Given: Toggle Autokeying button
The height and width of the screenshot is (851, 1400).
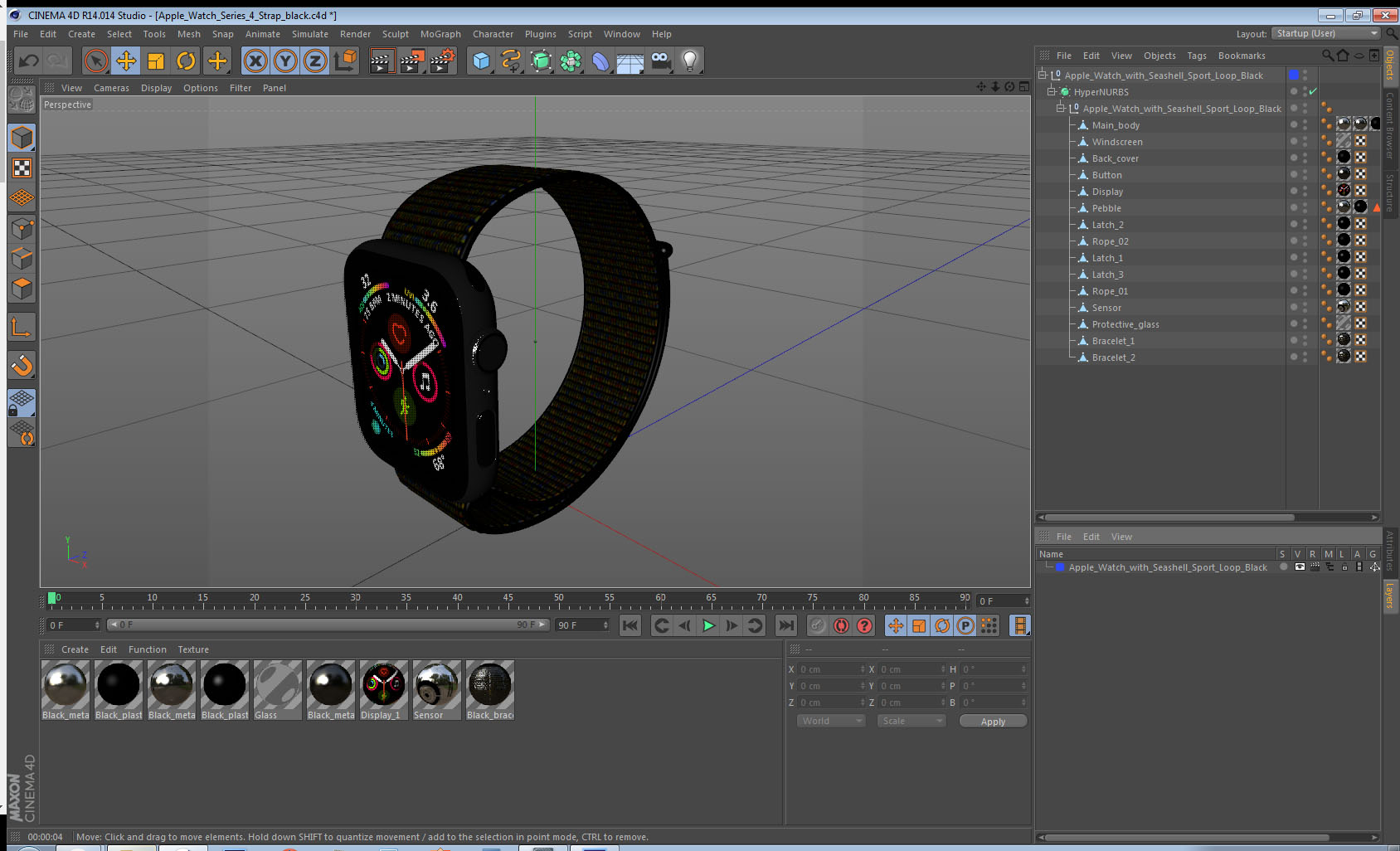Looking at the screenshot, I should pos(841,625).
